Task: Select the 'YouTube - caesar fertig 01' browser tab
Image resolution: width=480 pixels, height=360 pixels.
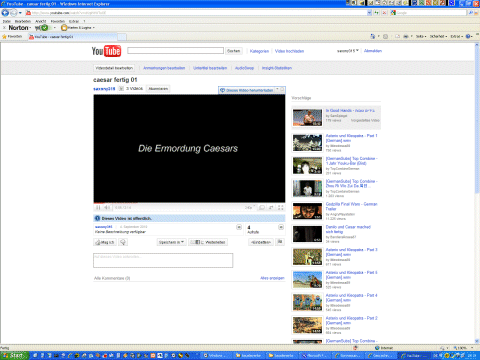Action: 73,37
